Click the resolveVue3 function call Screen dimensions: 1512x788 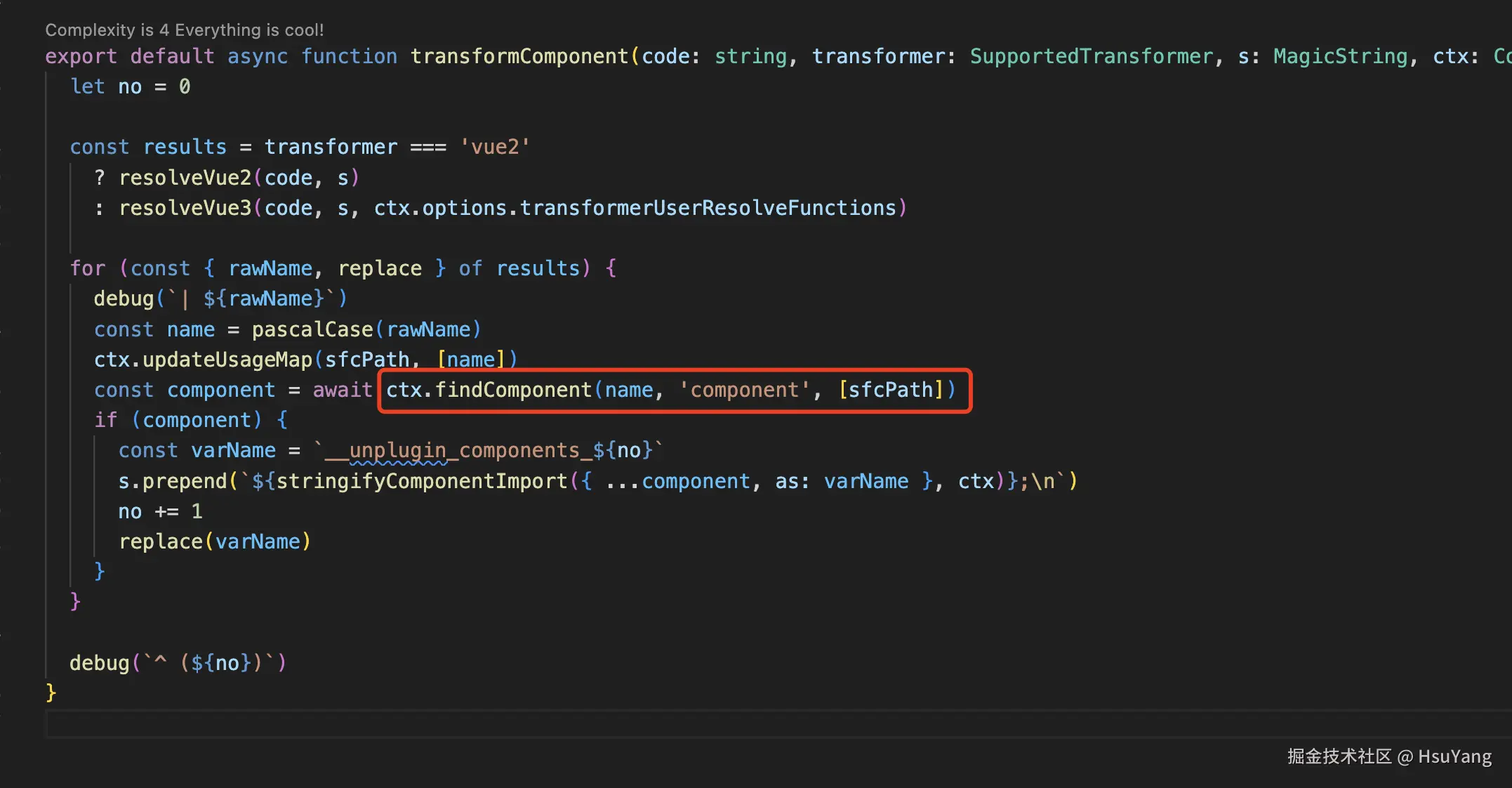pyautogui.click(x=185, y=208)
